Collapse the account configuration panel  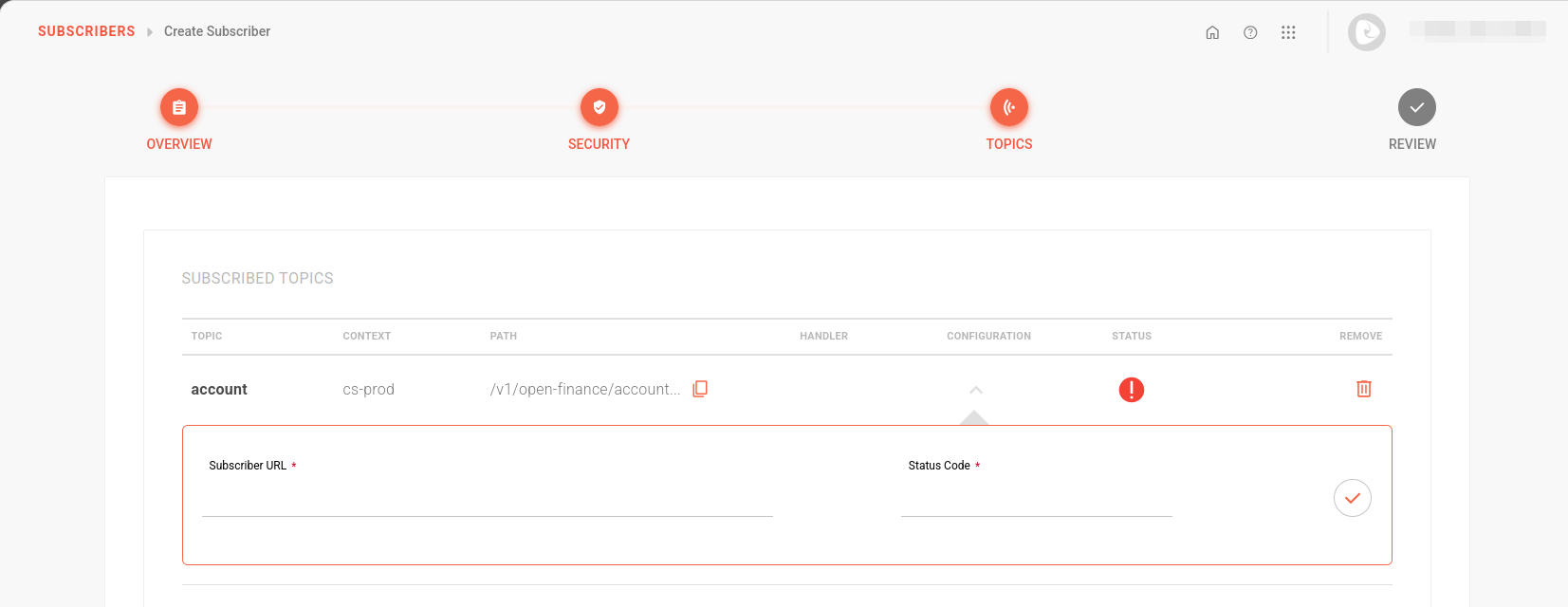tap(975, 390)
